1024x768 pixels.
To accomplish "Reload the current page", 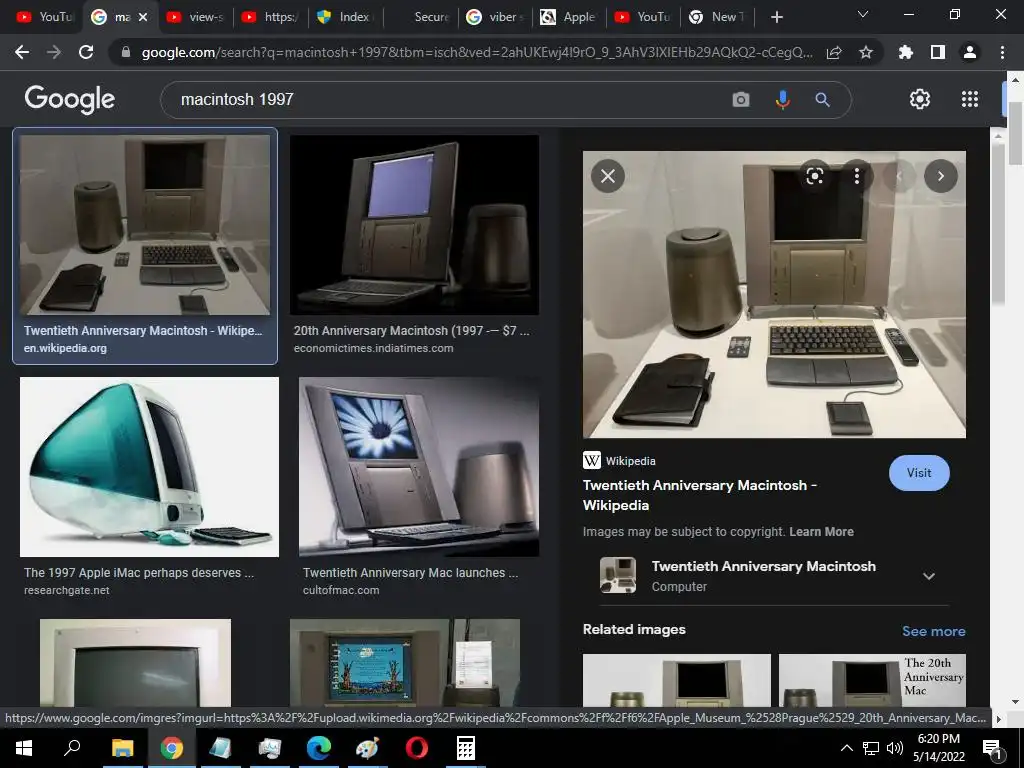I will (86, 52).
